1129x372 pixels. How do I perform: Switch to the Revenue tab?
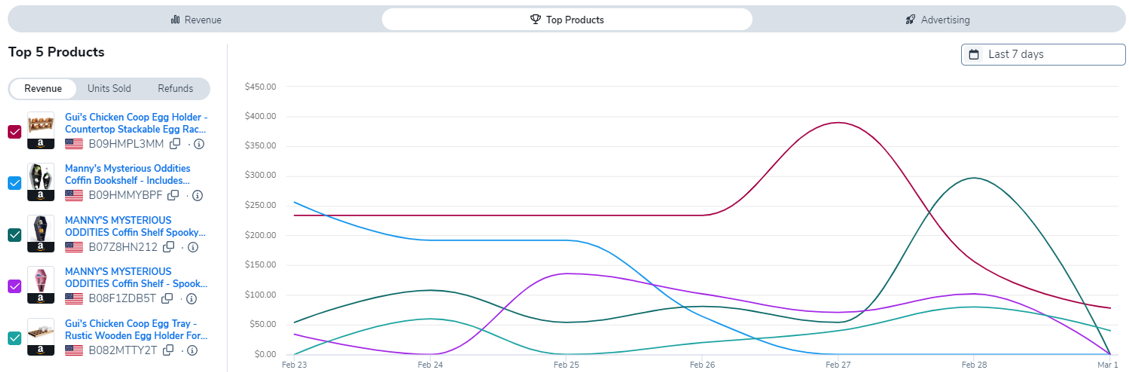click(196, 19)
